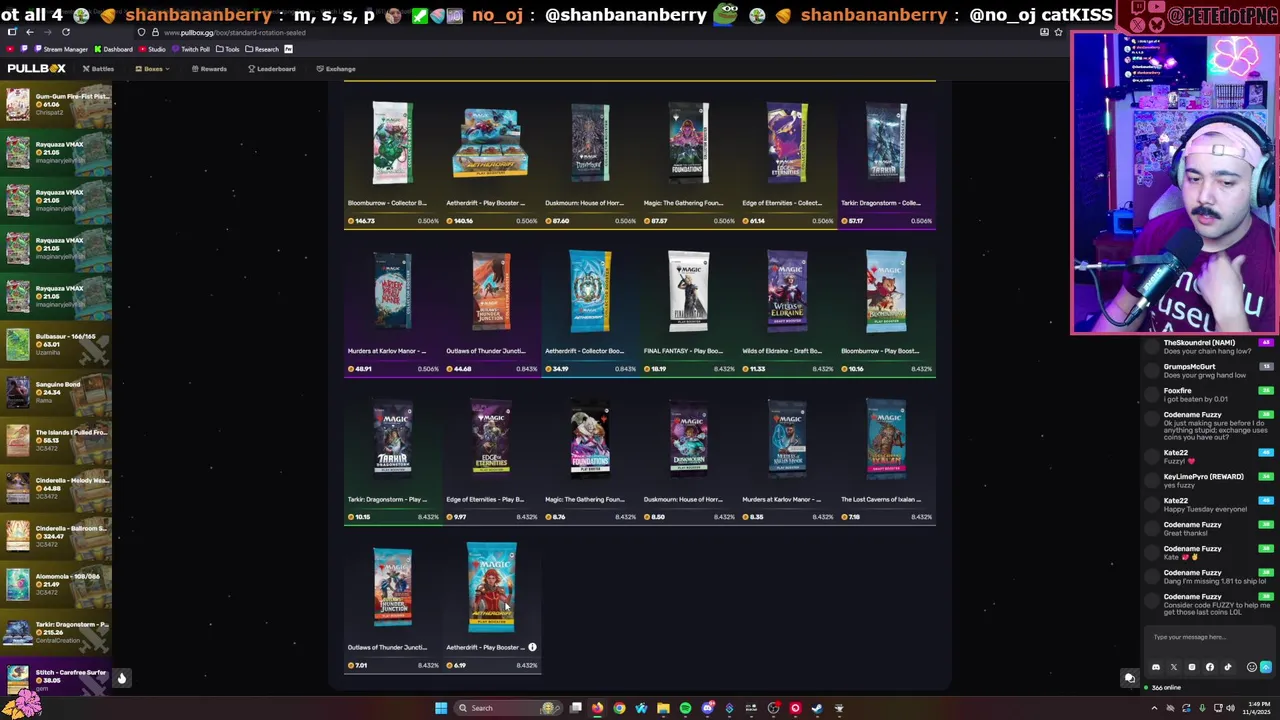
Task: Click the browser address bar URL
Action: click(235, 32)
